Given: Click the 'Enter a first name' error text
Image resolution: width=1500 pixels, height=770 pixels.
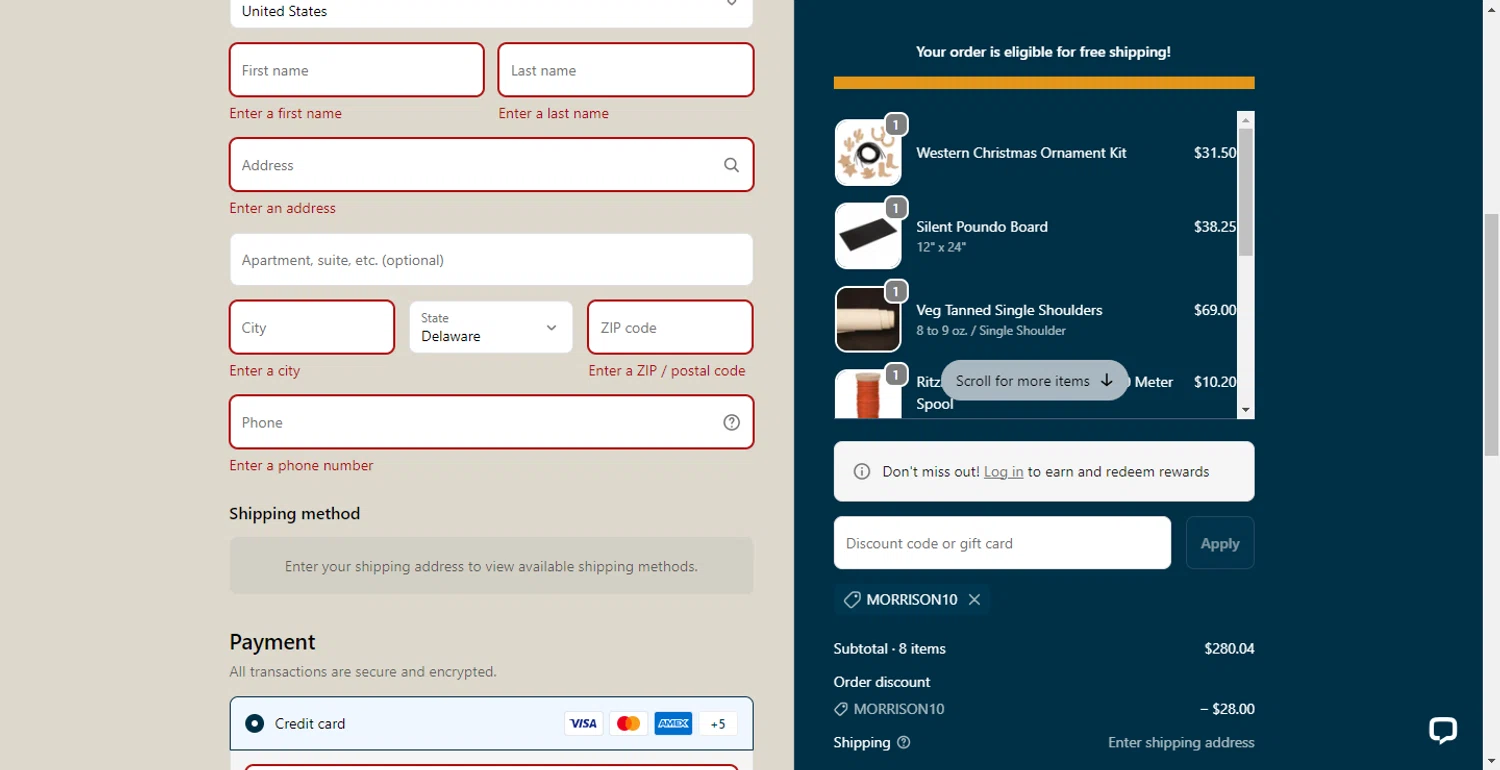Looking at the screenshot, I should pos(285,113).
